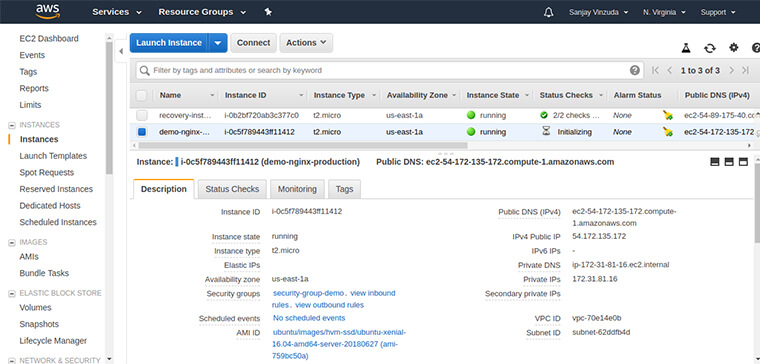Click alarm icon for demo-nginx row
Image resolution: width=760 pixels, height=364 pixels.
[x=668, y=132]
